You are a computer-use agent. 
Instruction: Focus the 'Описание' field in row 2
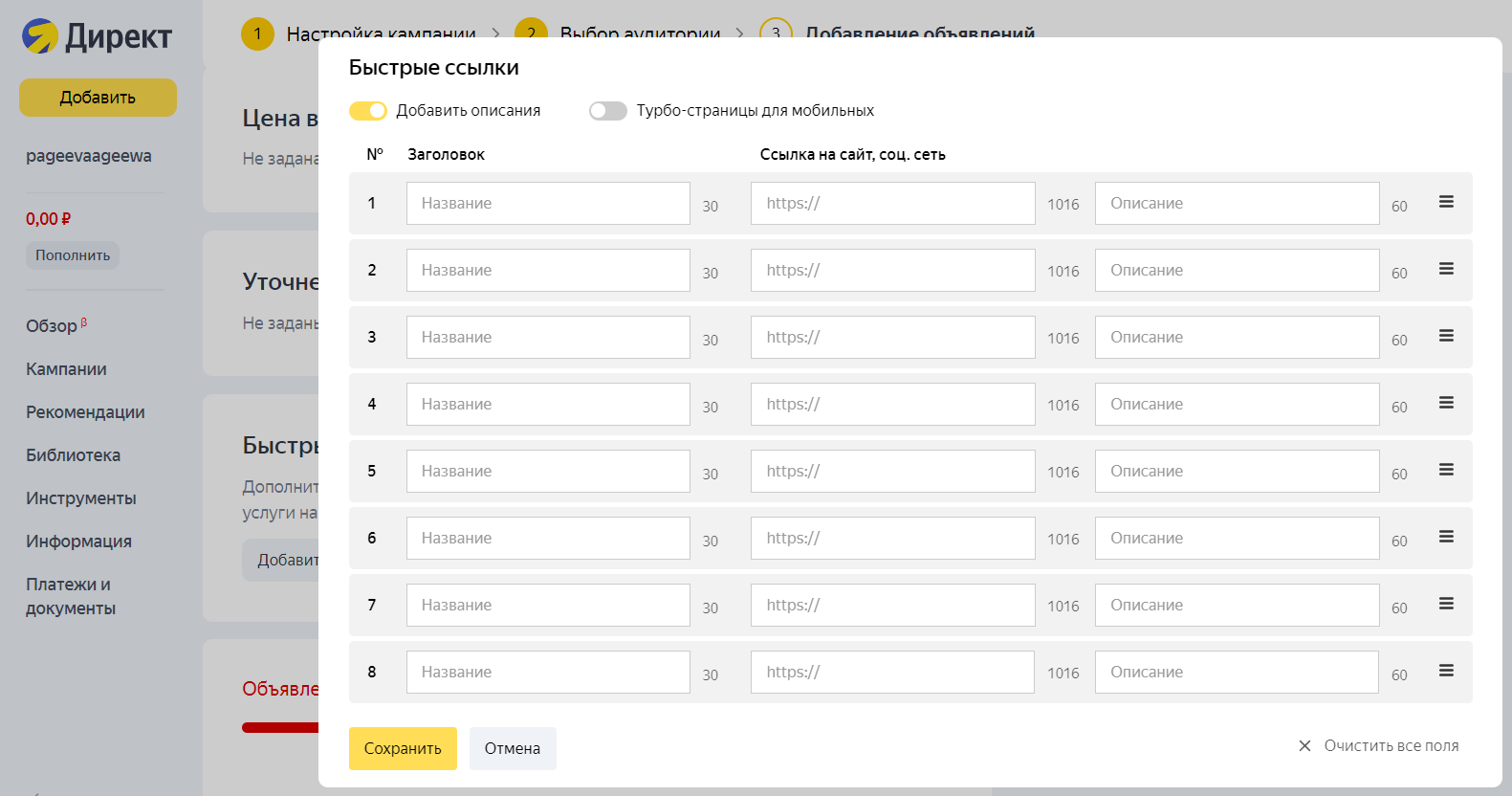pyautogui.click(x=1238, y=270)
